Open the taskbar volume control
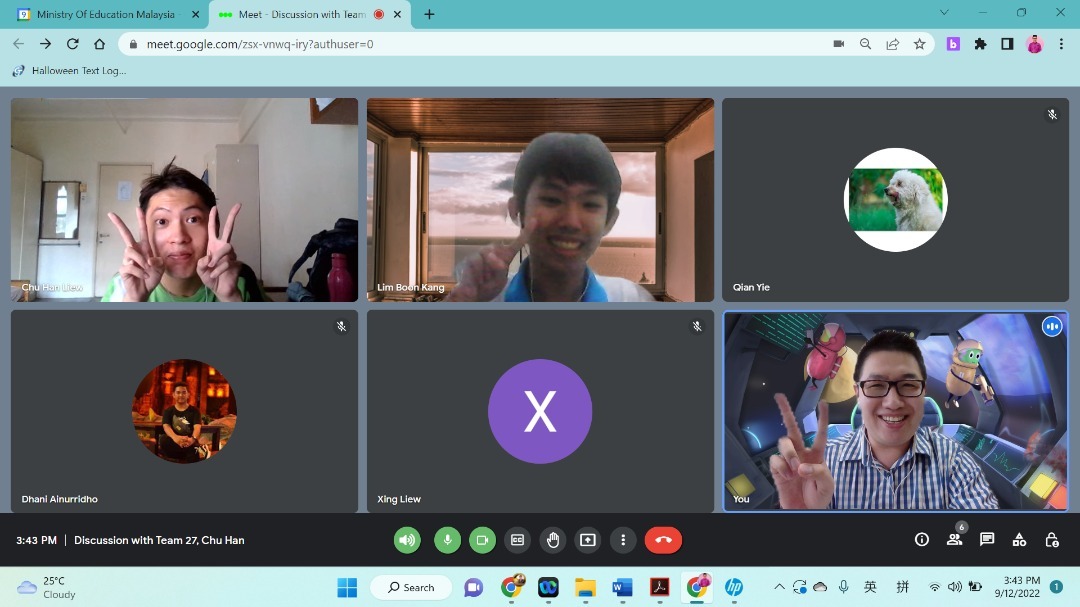The image size is (1080, 607). [954, 587]
